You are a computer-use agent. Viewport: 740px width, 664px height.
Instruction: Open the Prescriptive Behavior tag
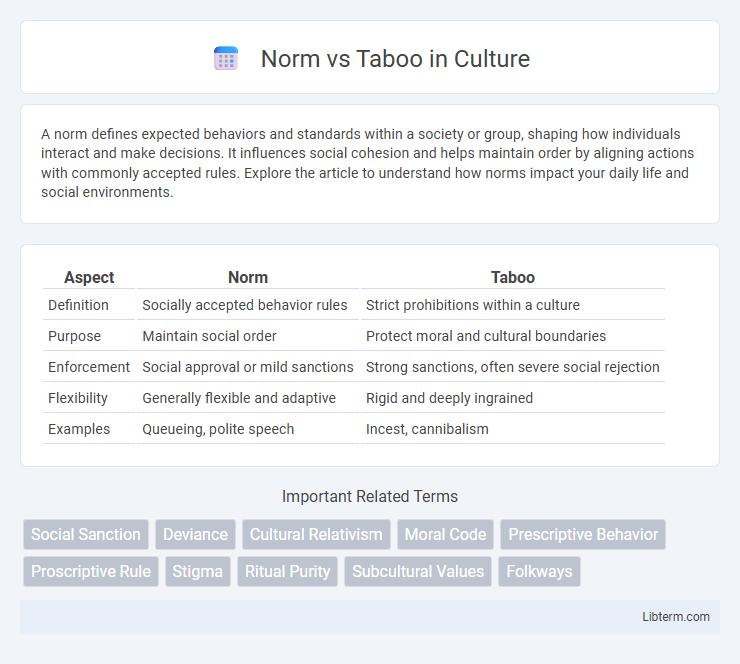click(583, 534)
